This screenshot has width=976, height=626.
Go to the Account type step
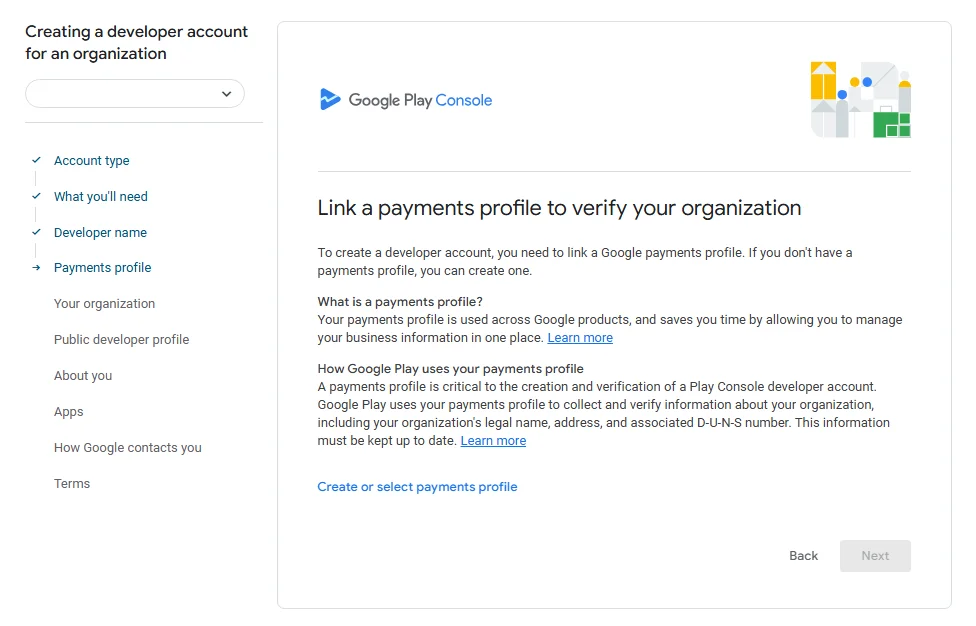[91, 161]
